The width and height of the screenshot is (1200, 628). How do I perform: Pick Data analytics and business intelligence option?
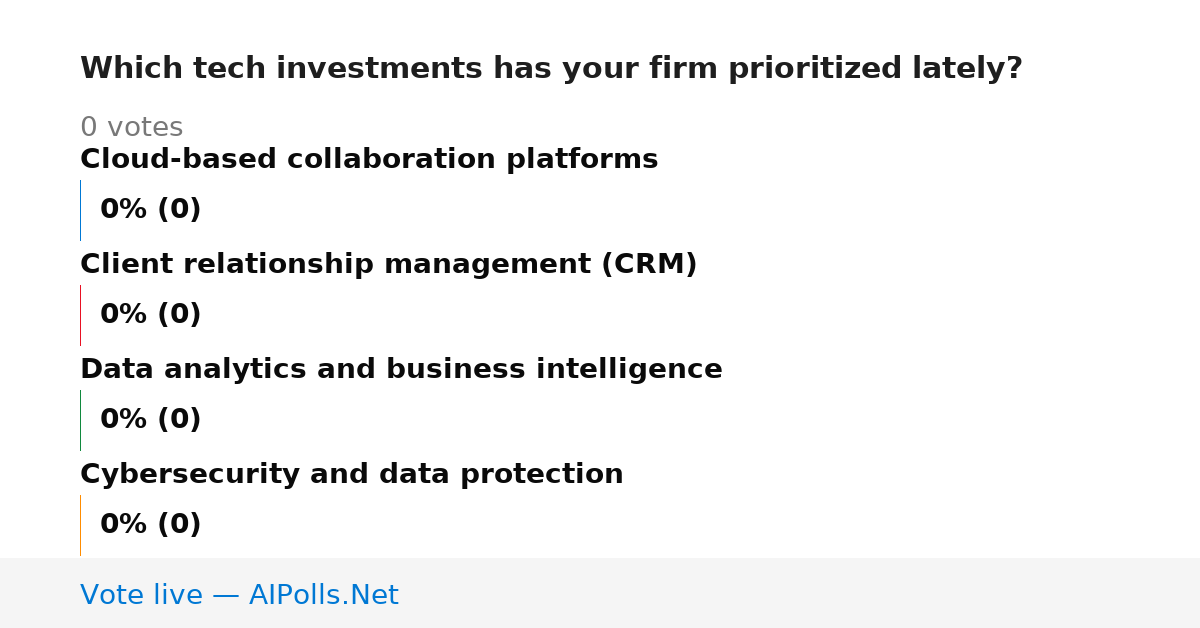tap(401, 370)
